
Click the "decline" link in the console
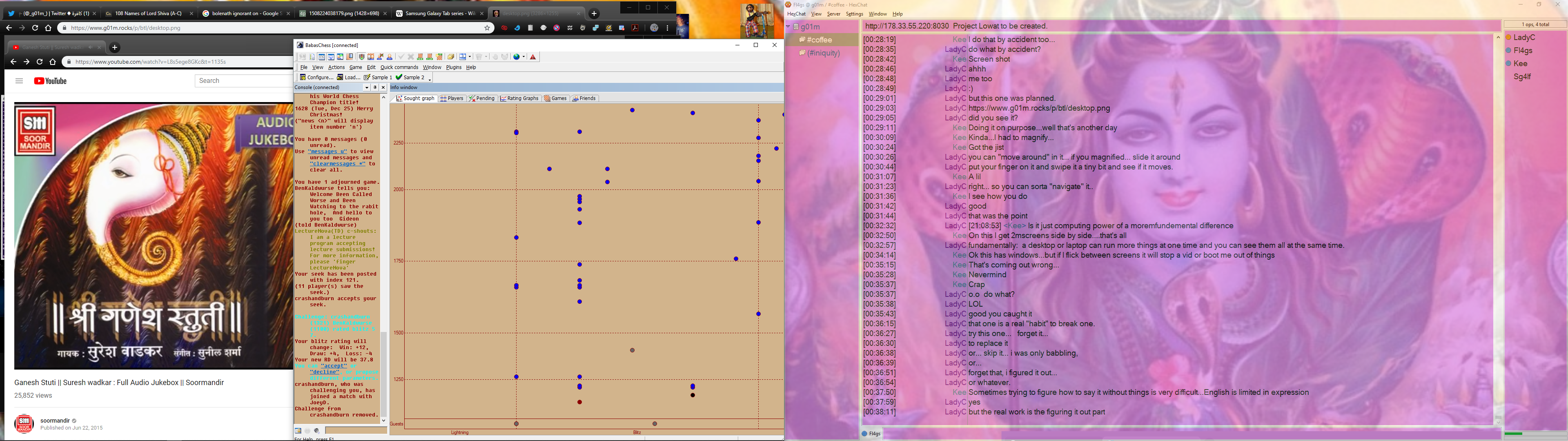click(325, 372)
